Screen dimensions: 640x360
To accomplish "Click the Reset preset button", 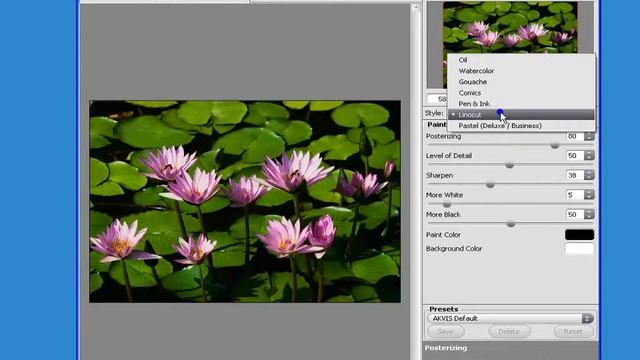I will click(x=573, y=331).
